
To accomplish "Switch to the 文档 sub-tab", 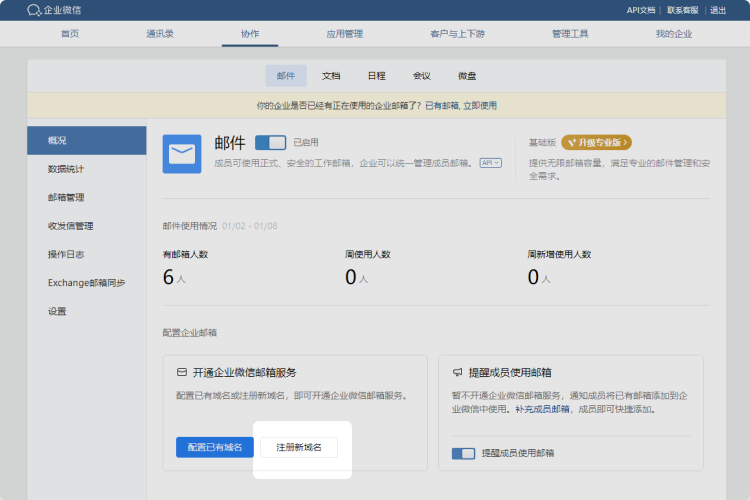I will point(331,76).
